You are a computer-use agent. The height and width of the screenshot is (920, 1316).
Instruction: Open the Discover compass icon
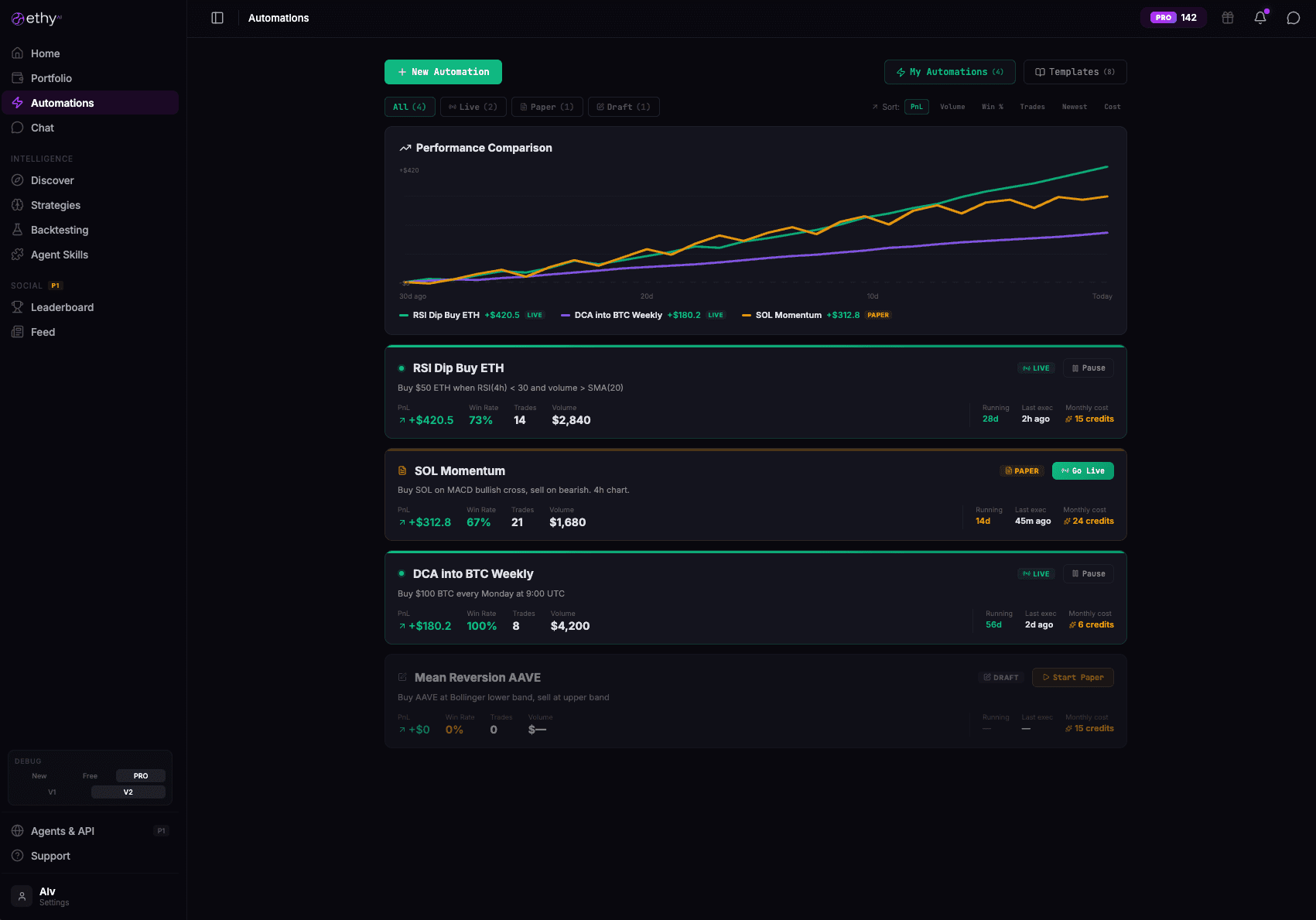coord(18,180)
